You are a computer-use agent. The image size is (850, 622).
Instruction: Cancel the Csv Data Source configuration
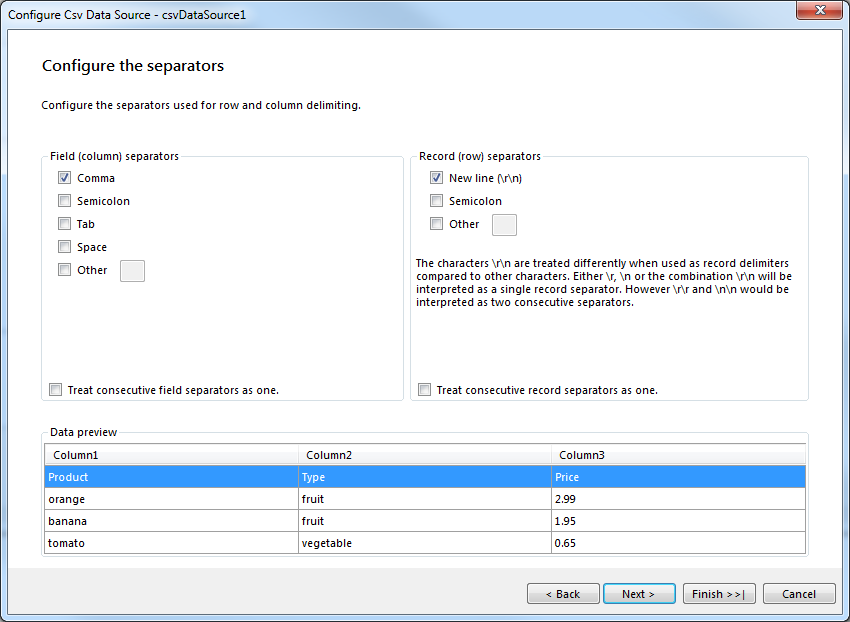pyautogui.click(x=799, y=593)
